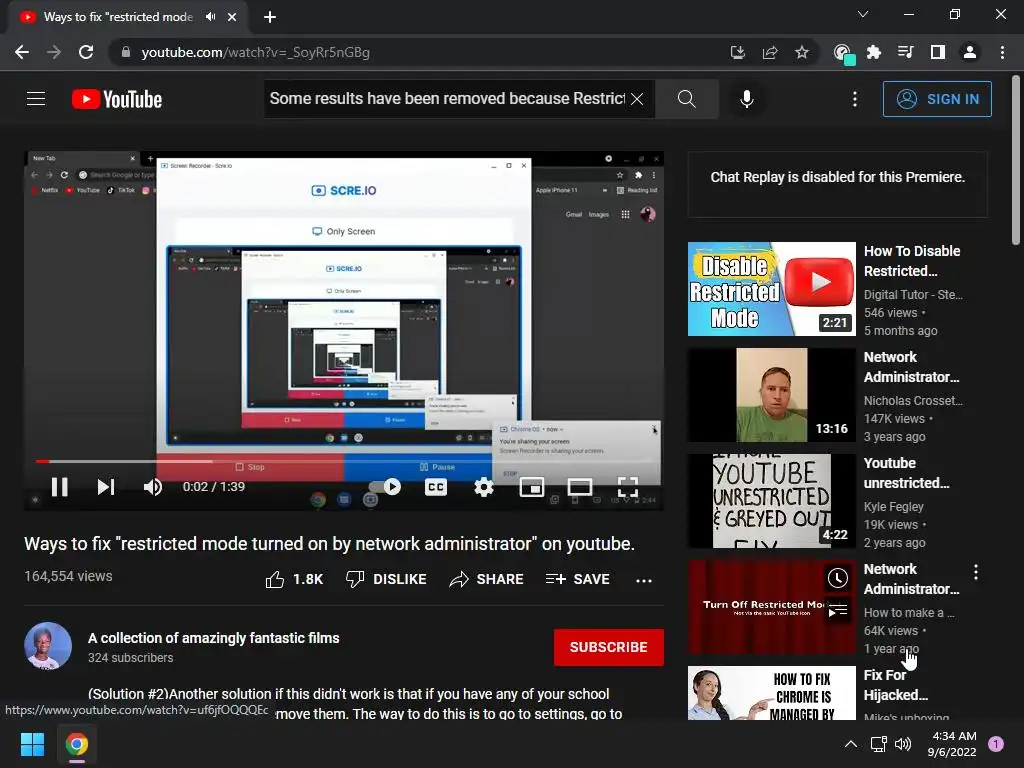1024x768 pixels.
Task: Open media controls icon in toolbar
Action: point(905,52)
